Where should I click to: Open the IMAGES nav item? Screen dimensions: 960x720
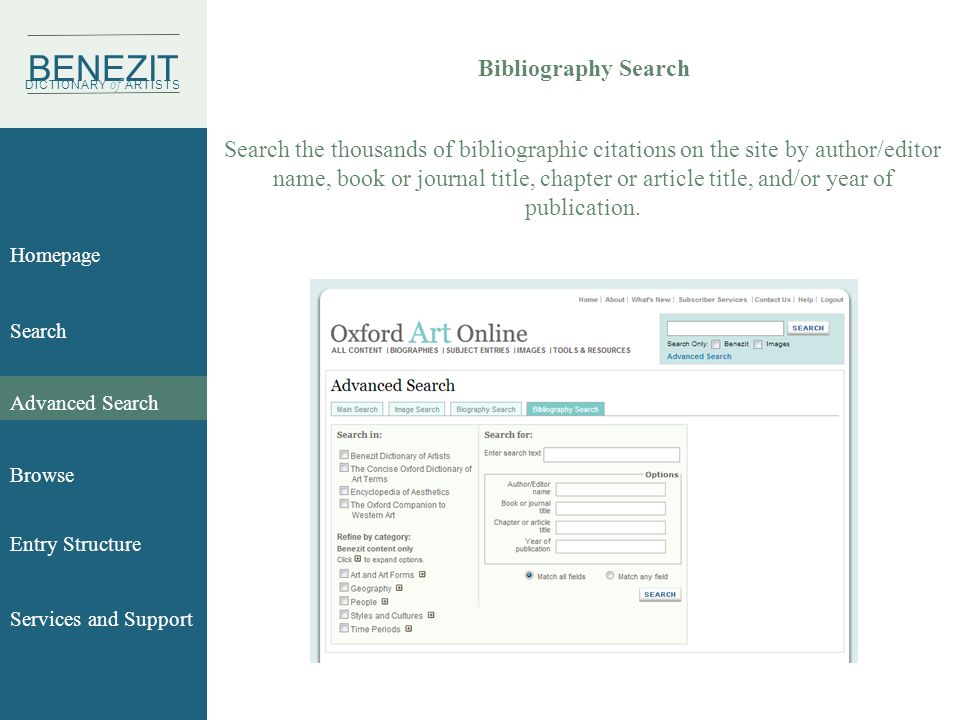[531, 350]
